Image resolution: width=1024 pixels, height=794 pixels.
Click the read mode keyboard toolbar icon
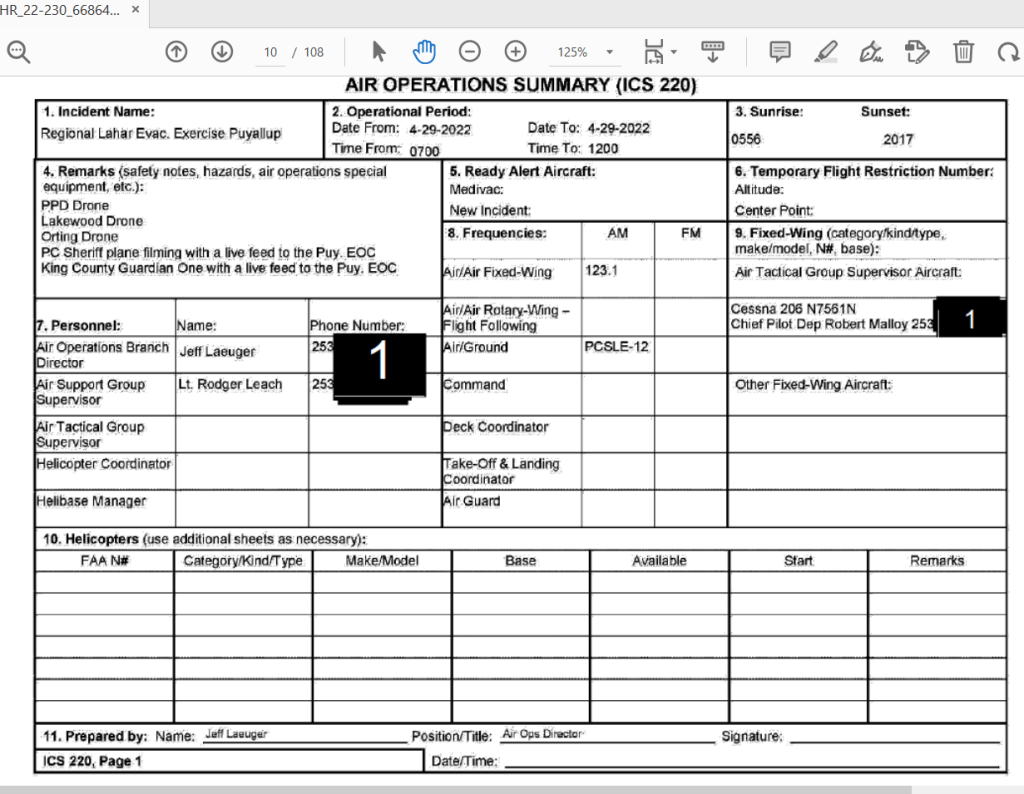[x=713, y=50]
